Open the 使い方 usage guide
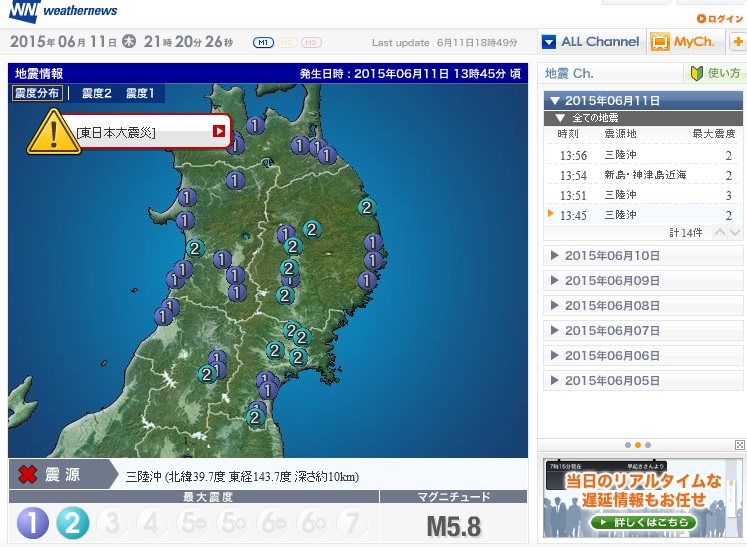This screenshot has width=747, height=547. pos(714,74)
